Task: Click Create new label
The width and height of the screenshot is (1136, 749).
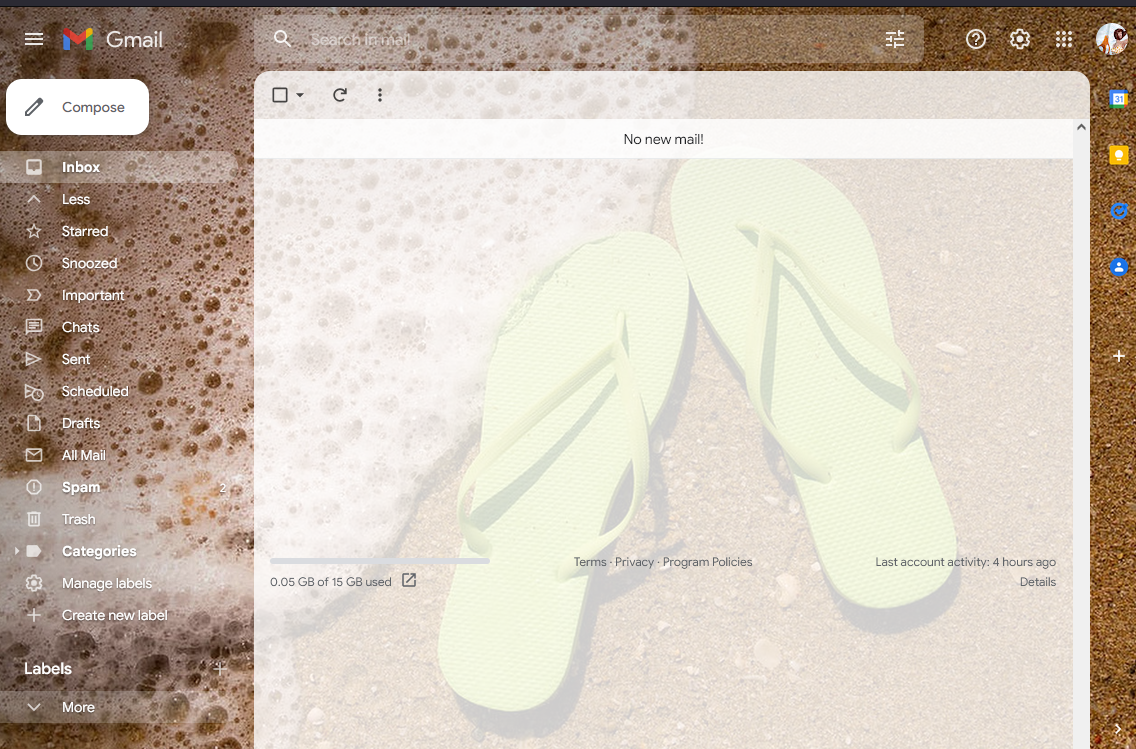Action: tap(114, 615)
